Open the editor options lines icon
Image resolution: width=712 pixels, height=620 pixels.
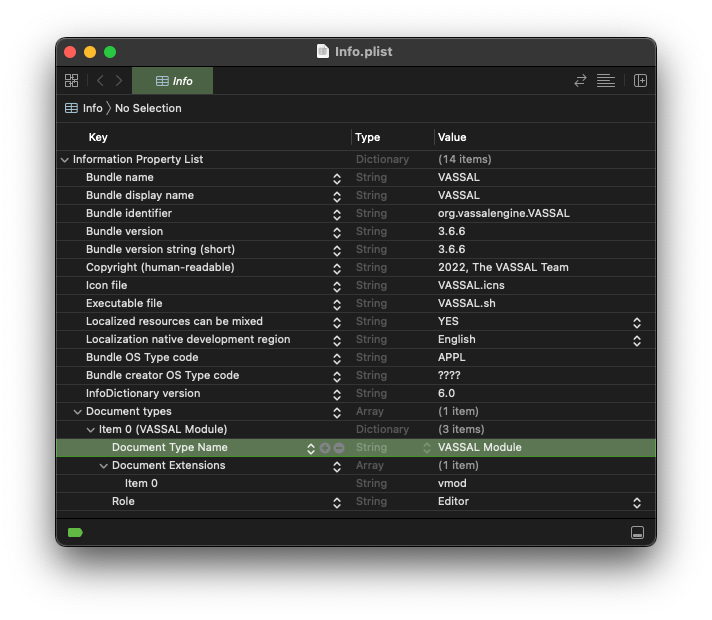606,81
